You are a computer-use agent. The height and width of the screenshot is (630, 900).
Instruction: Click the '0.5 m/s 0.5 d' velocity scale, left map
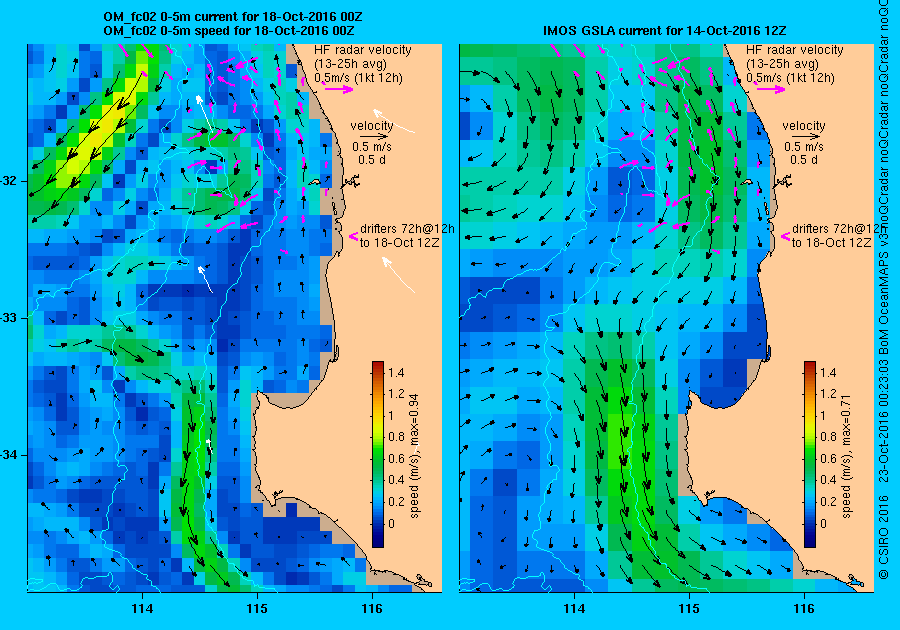point(372,153)
